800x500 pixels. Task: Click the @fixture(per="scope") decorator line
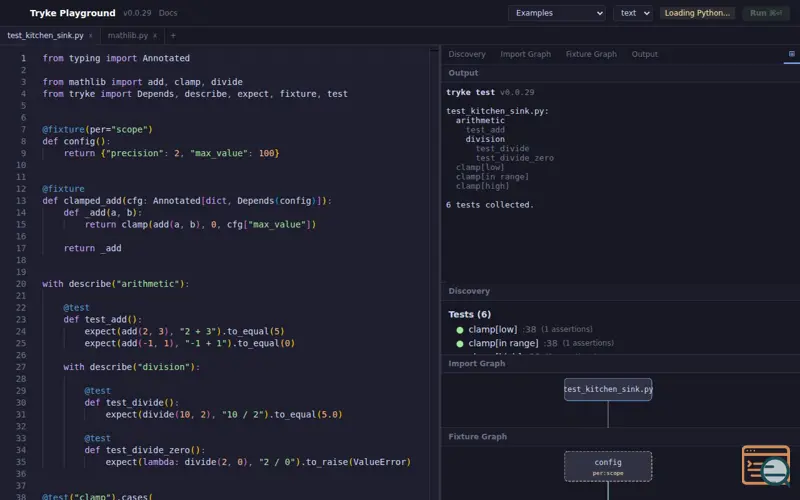[x=97, y=130]
